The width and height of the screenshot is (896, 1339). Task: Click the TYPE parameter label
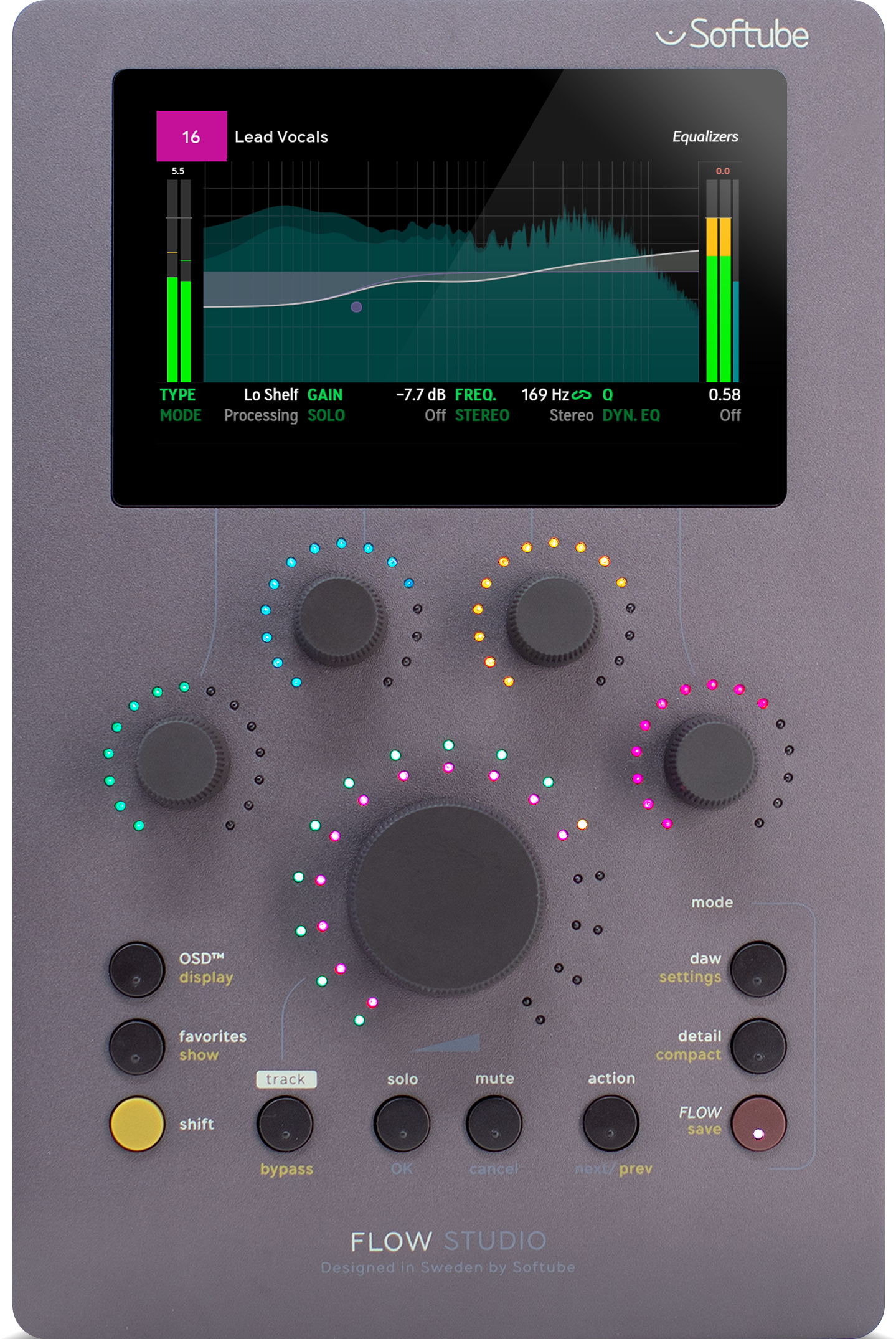[x=177, y=395]
